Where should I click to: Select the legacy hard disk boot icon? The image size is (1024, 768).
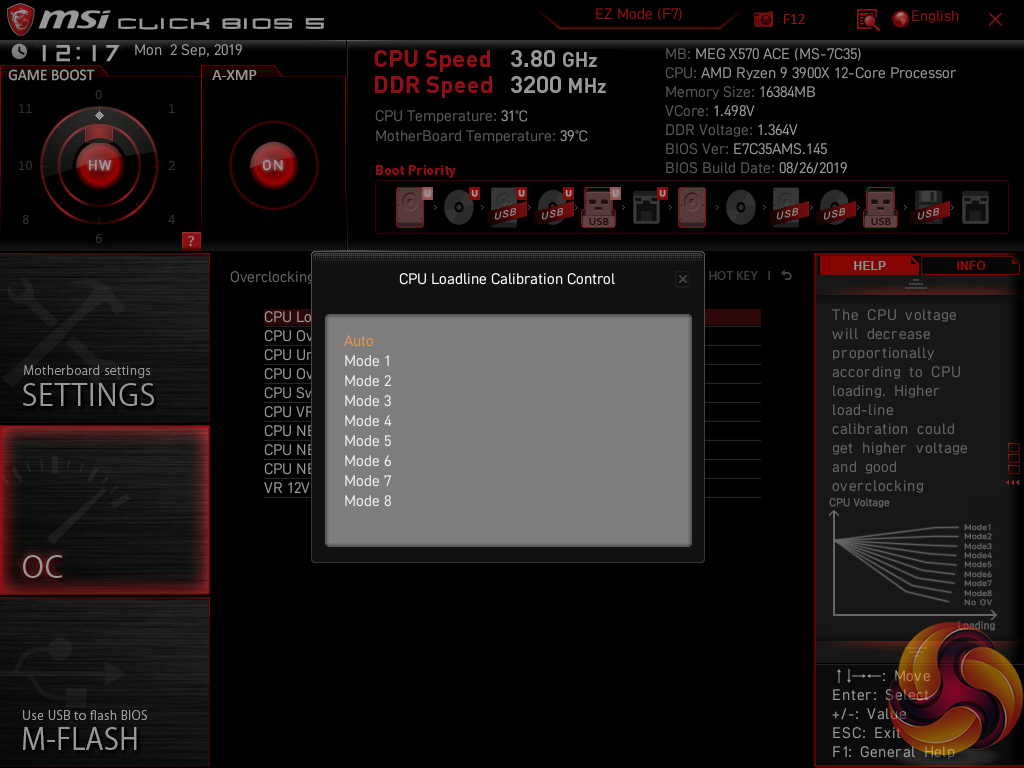point(692,207)
